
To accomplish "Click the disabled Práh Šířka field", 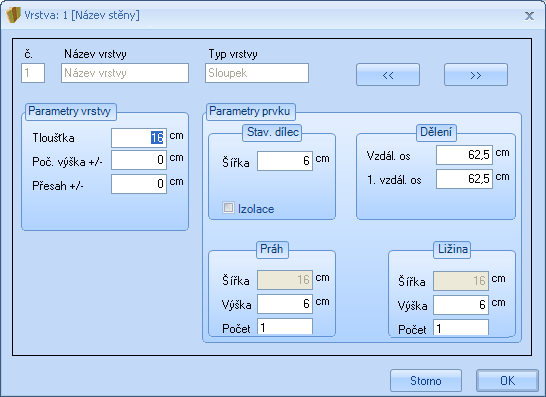I will click(x=285, y=280).
